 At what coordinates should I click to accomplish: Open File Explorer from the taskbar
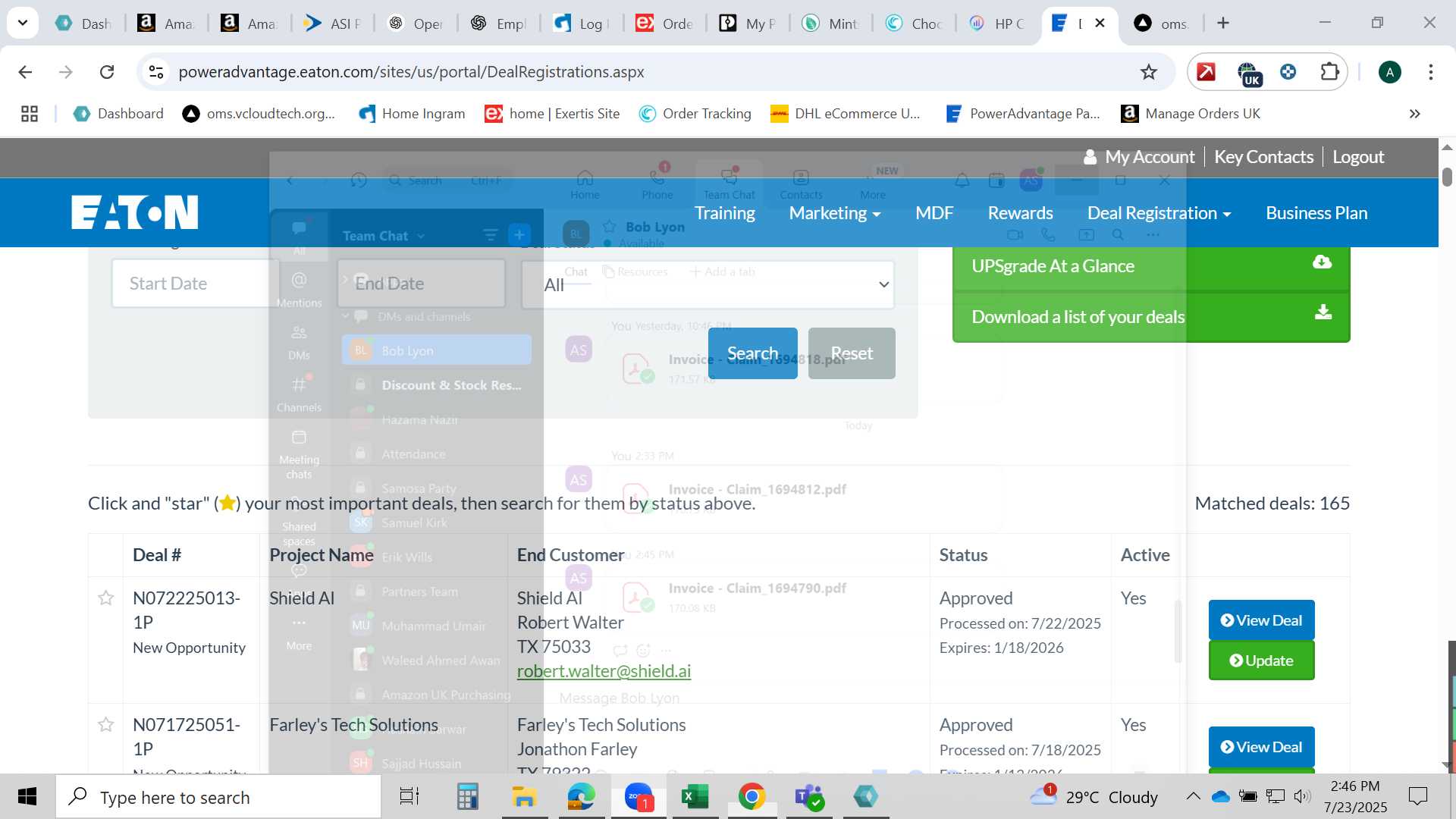pos(524,796)
